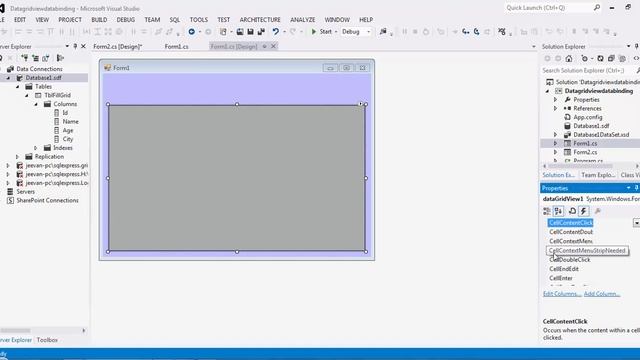Screen dimensions: 640x360
Task: Click the Step Into debug icon
Action: pos(466,31)
